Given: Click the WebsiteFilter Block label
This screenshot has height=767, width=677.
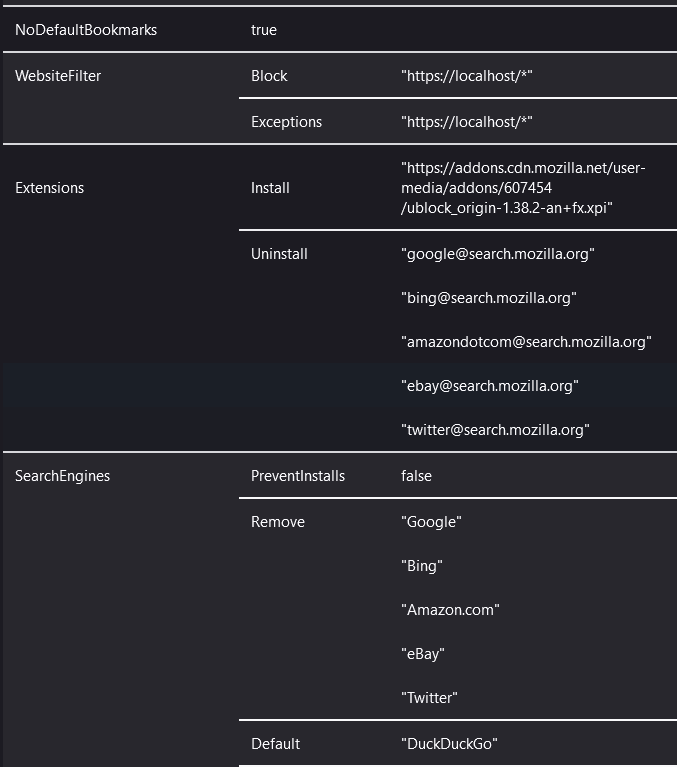Looking at the screenshot, I should (x=269, y=76).
